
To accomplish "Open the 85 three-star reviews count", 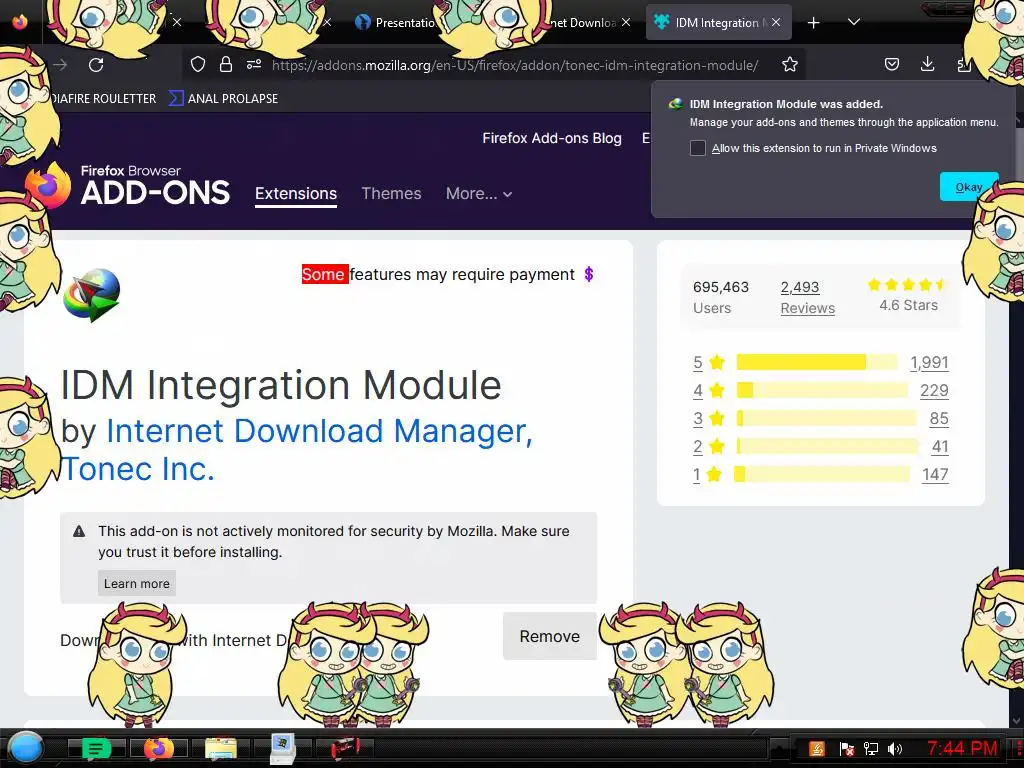I will click(x=939, y=419).
